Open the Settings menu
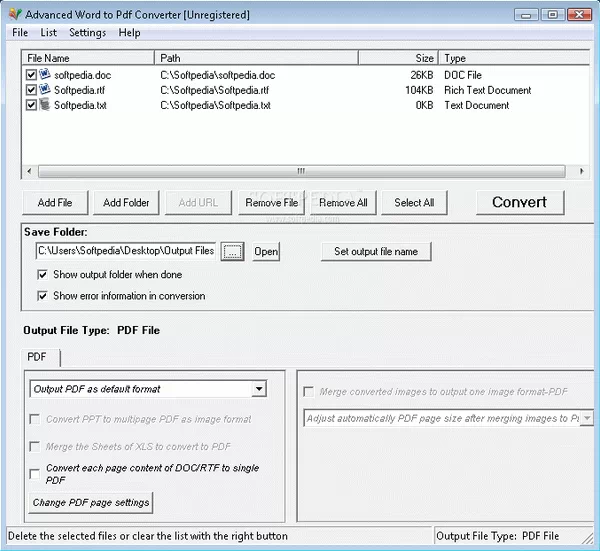600x551 pixels. coord(87,33)
